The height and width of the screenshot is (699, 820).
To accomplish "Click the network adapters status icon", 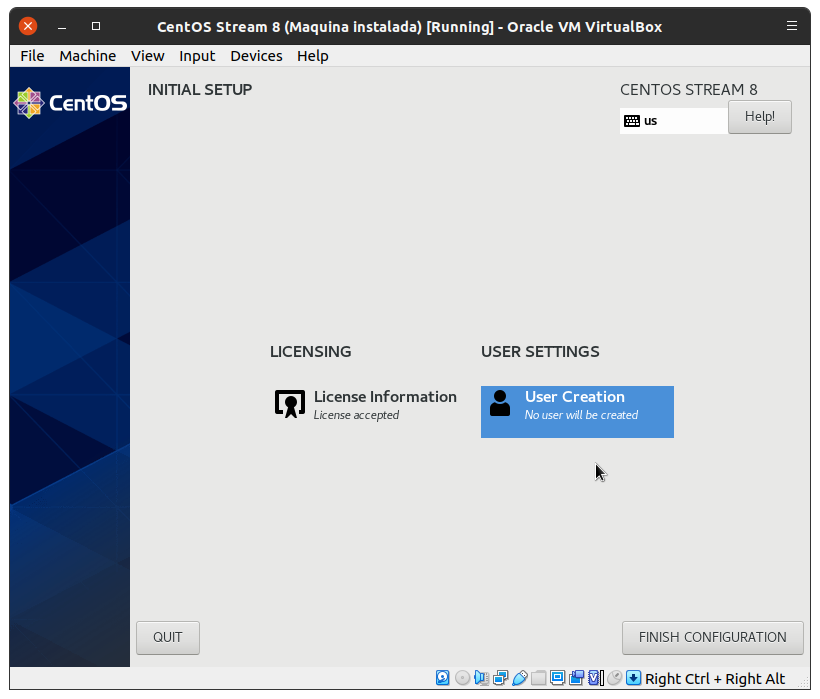I will 500,678.
